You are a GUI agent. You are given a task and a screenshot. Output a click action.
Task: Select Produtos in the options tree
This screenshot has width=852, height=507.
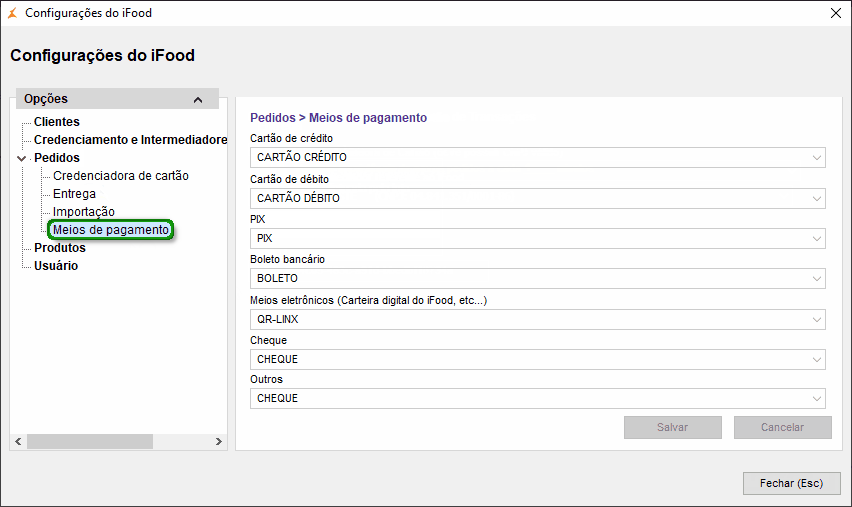60,248
